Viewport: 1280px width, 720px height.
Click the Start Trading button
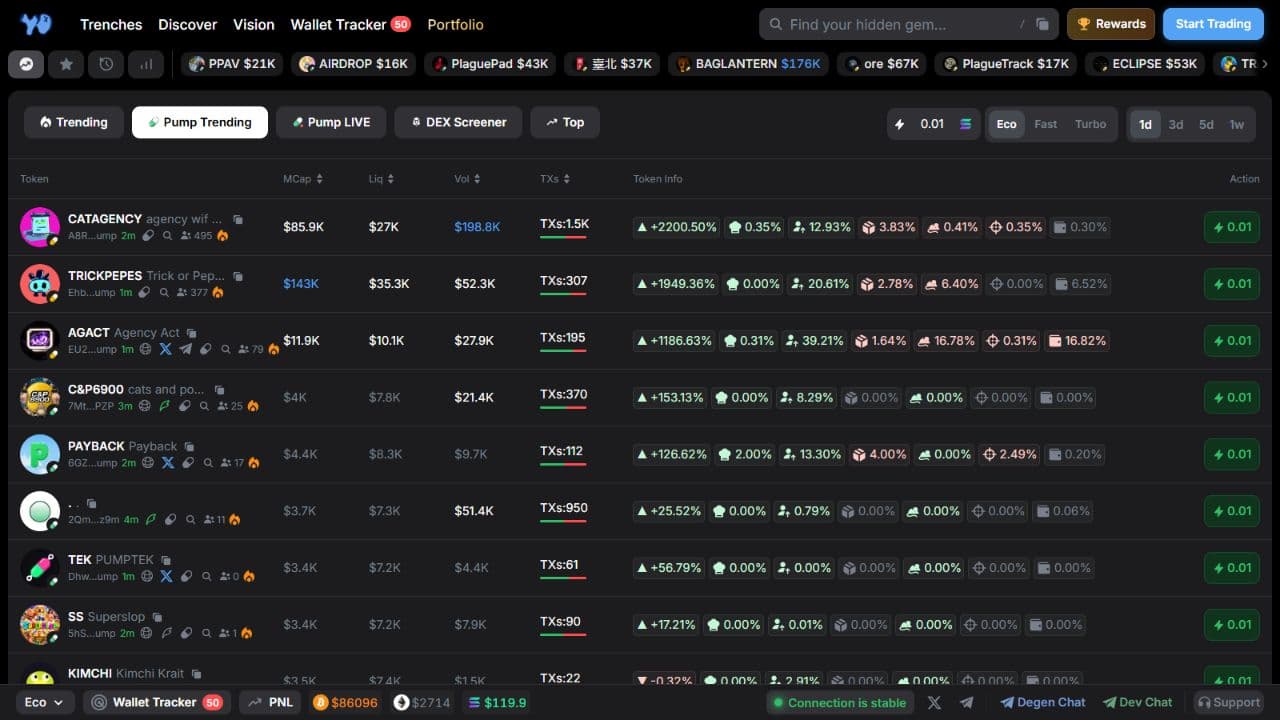tap(1213, 24)
